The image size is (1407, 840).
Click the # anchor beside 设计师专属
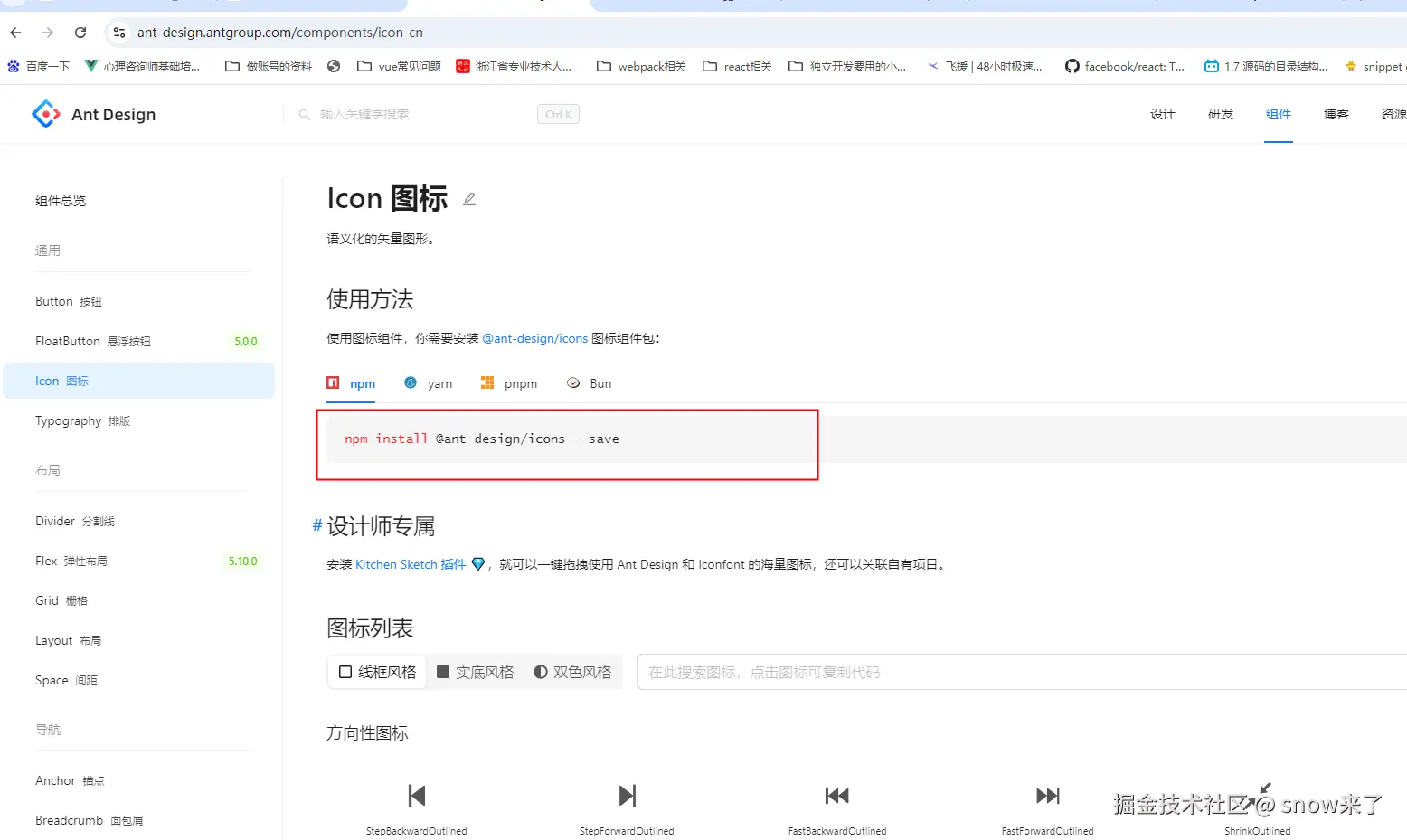(x=317, y=525)
